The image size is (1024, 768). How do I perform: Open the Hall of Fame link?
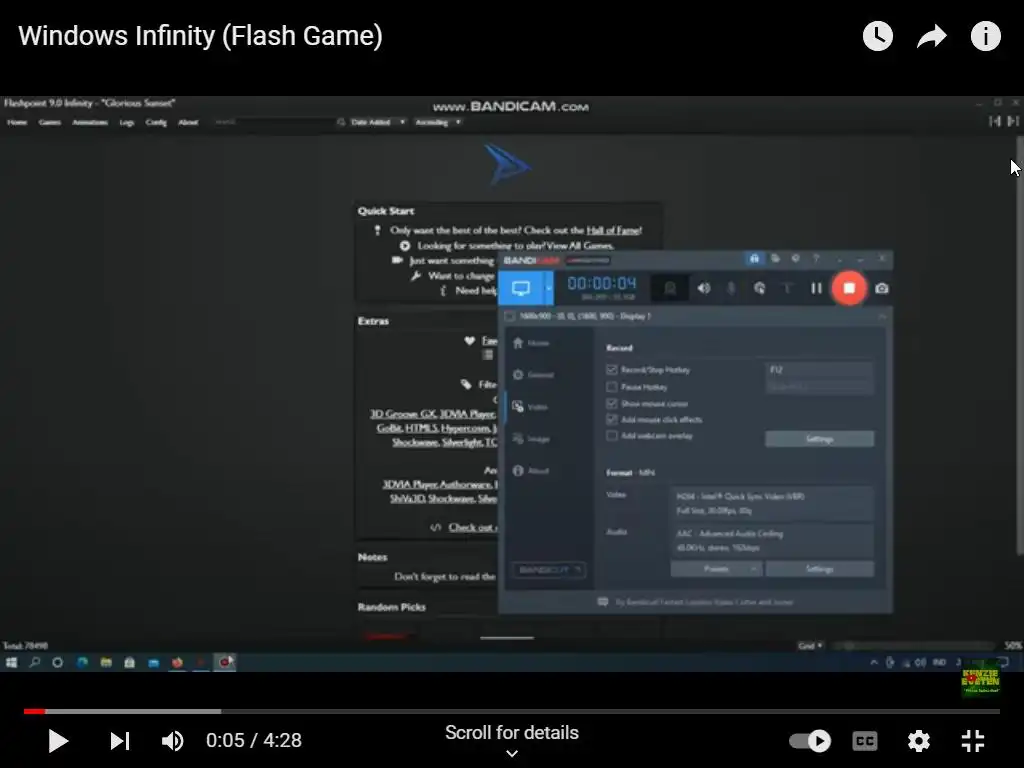click(614, 230)
